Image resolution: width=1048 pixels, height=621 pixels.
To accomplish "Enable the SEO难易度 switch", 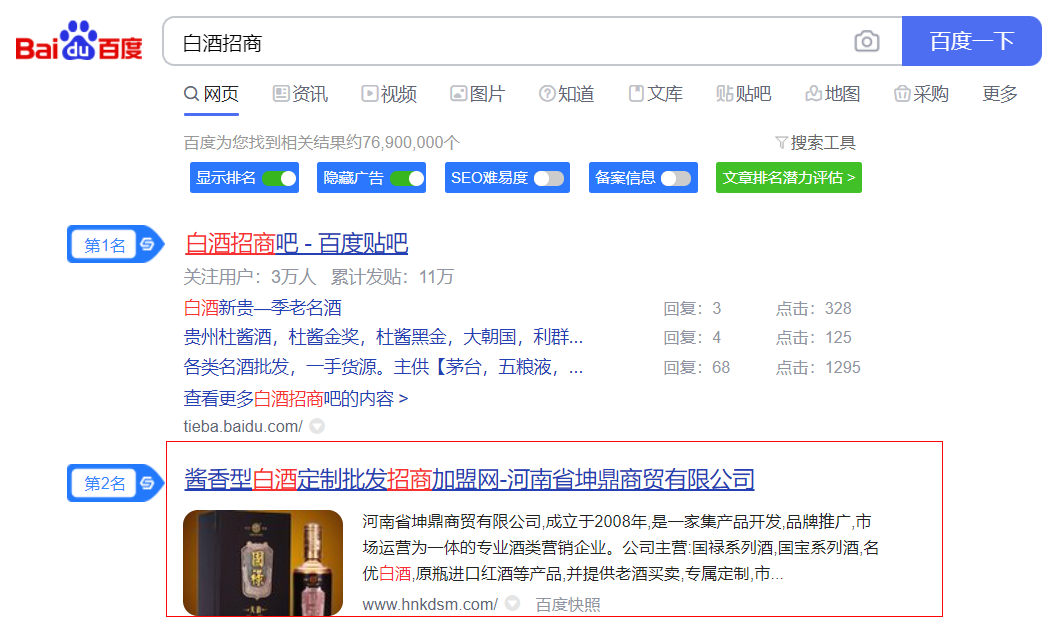I will point(549,178).
